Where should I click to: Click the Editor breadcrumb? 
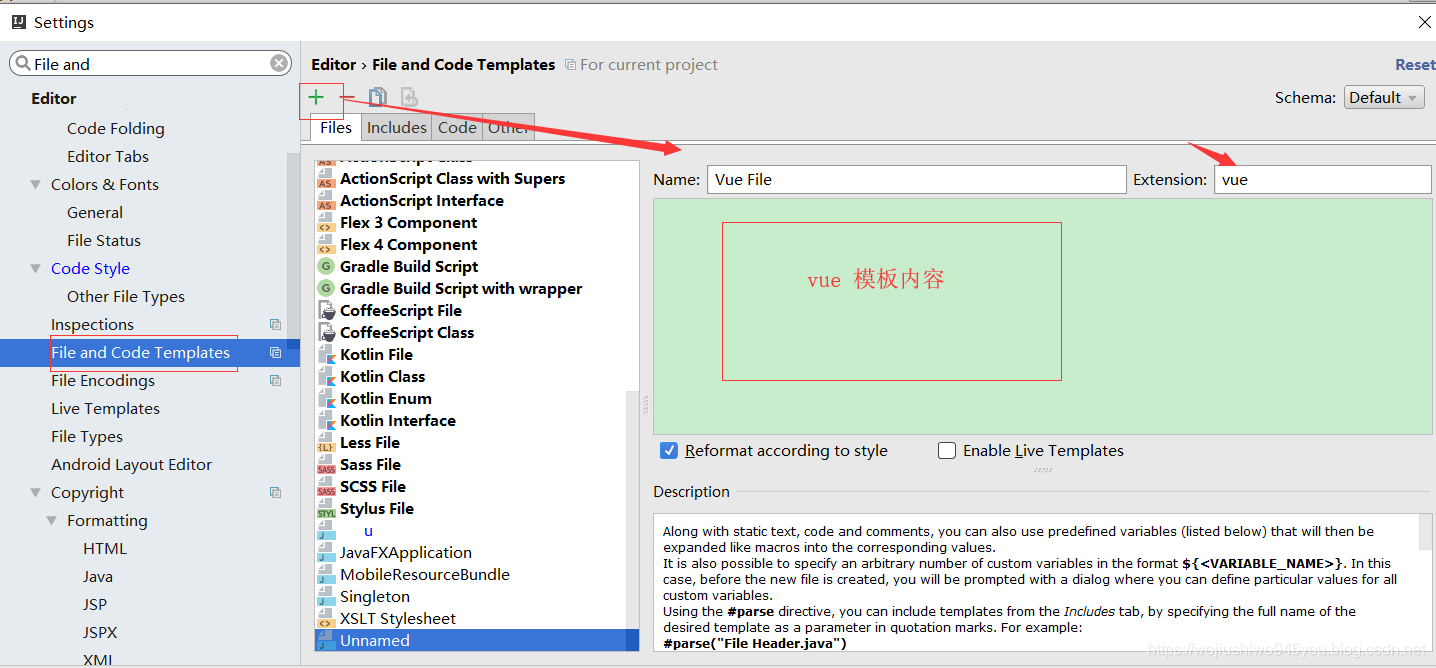(x=333, y=64)
